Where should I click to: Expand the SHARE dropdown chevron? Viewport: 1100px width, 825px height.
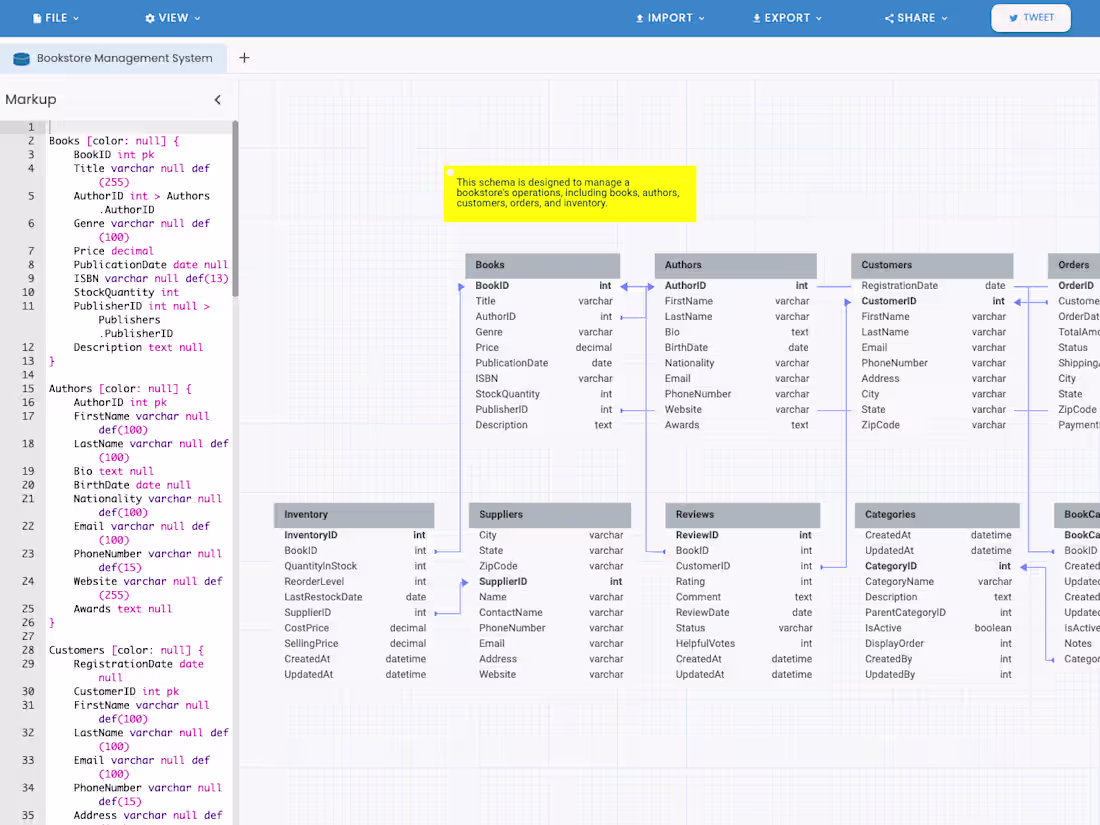pos(944,18)
